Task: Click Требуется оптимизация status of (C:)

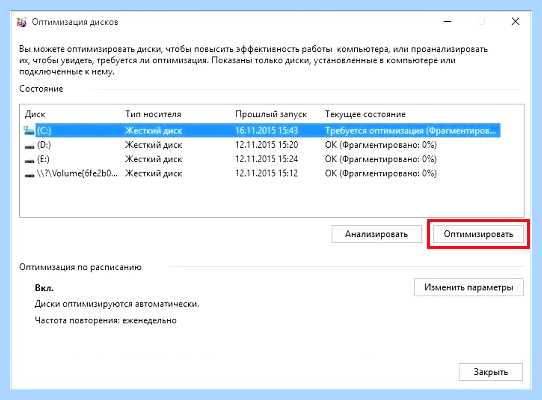Action: tap(410, 131)
